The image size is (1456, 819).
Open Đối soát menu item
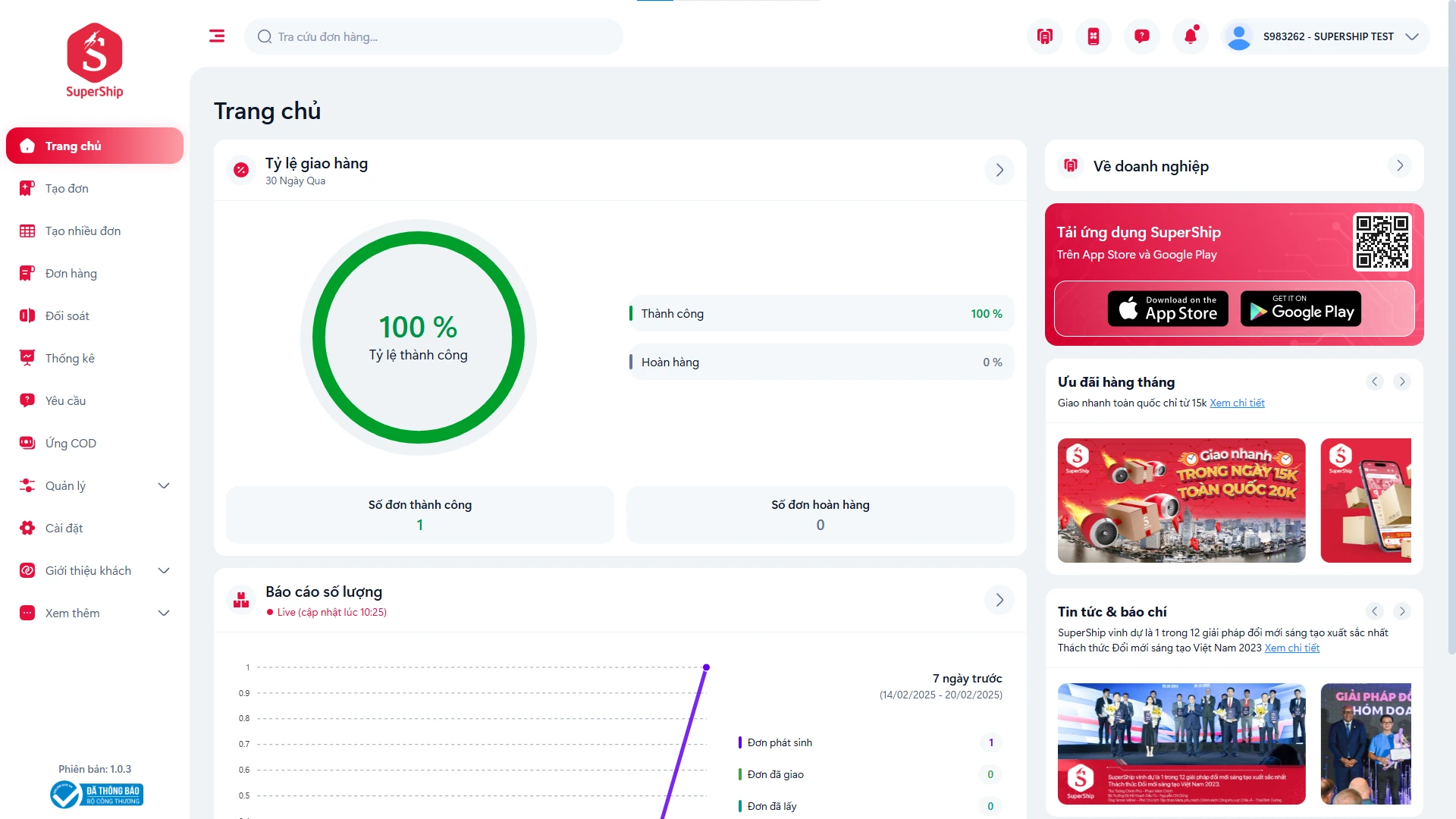67,315
